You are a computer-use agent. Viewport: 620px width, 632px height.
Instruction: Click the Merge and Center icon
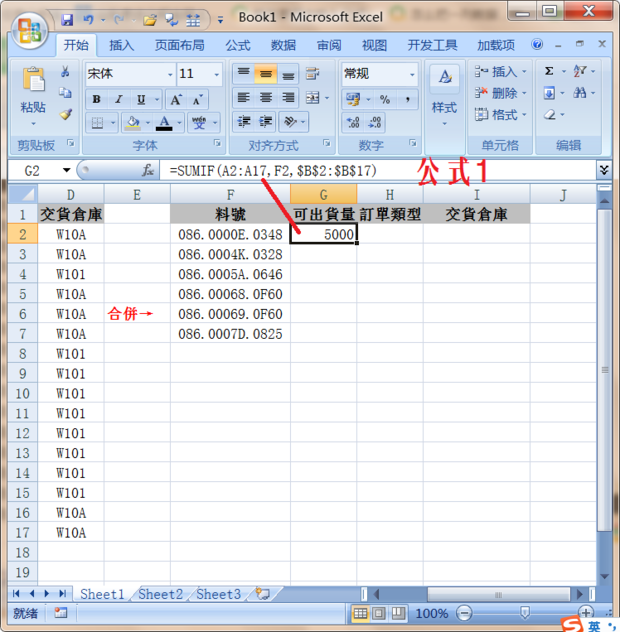(312, 98)
